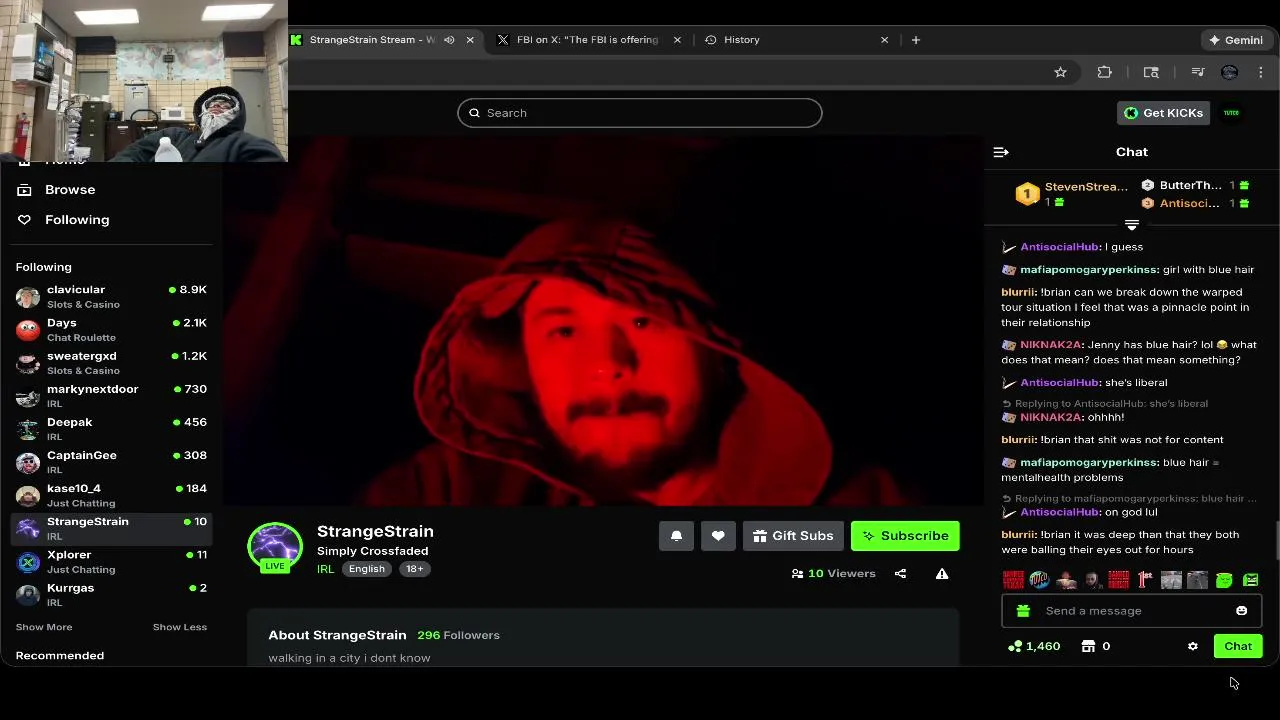Open the emoji picker in chat input
Viewport: 1280px width, 720px height.
pos(1241,611)
